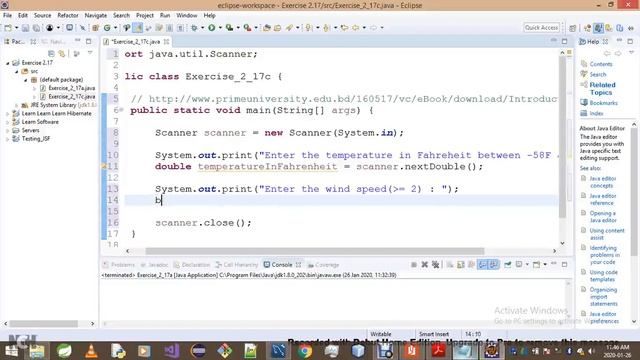This screenshot has height=360, width=640.
Task: Toggle Show Console When Standard Error Changes
Action: [493, 265]
